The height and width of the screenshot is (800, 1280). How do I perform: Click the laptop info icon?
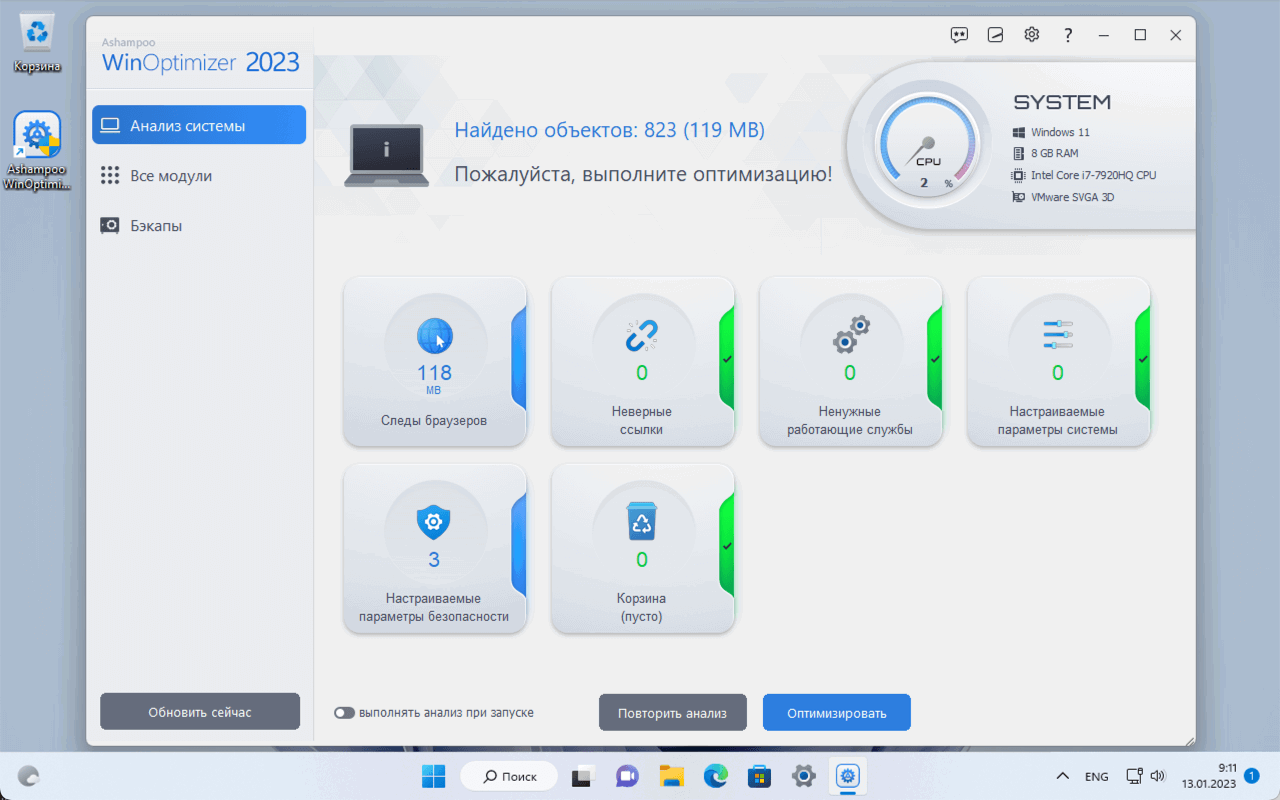[387, 156]
